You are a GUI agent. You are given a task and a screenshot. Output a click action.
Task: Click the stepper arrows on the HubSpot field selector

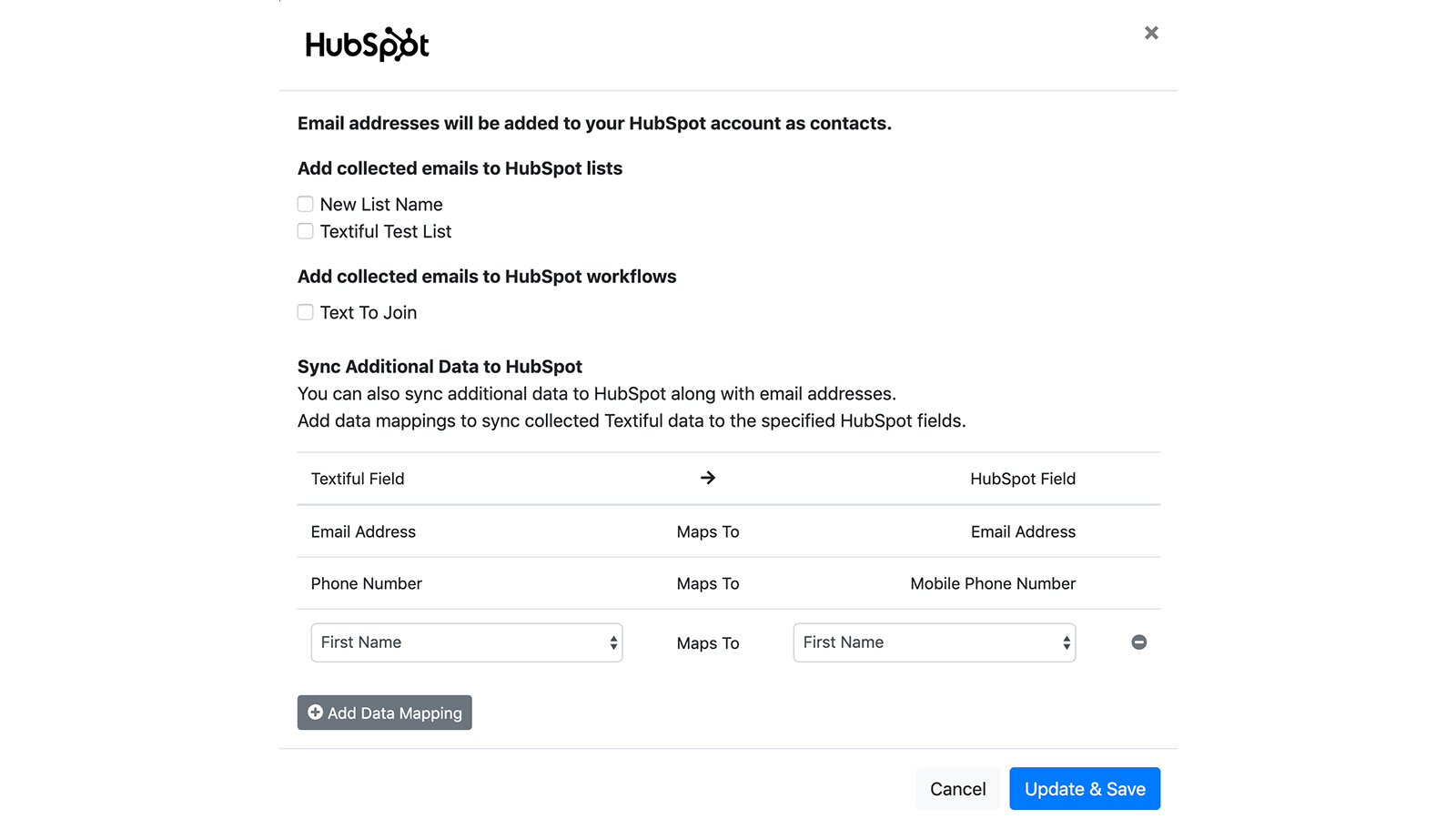pos(1065,642)
